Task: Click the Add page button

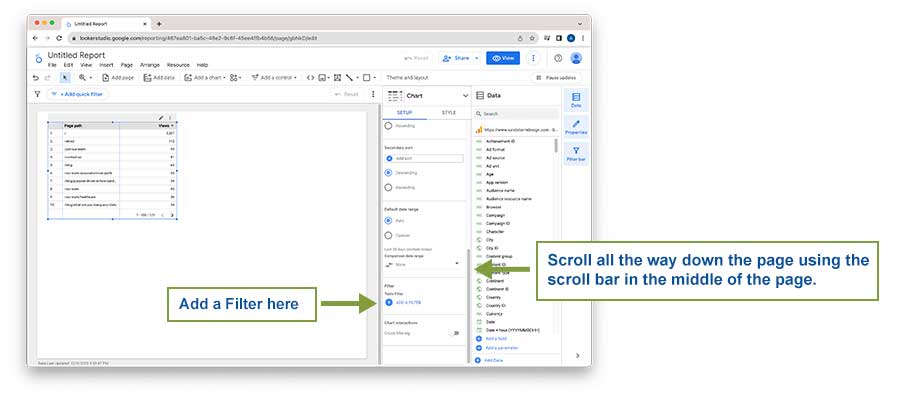Action: [x=118, y=78]
